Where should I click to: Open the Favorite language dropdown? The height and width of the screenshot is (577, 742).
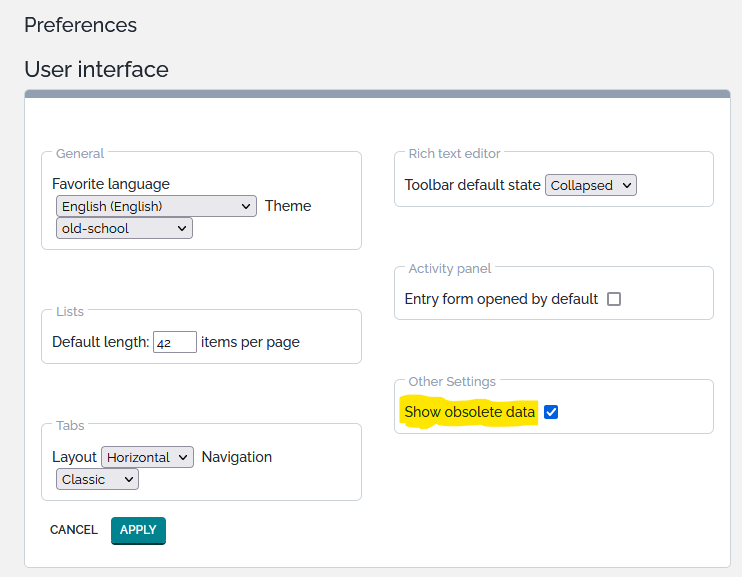[156, 206]
